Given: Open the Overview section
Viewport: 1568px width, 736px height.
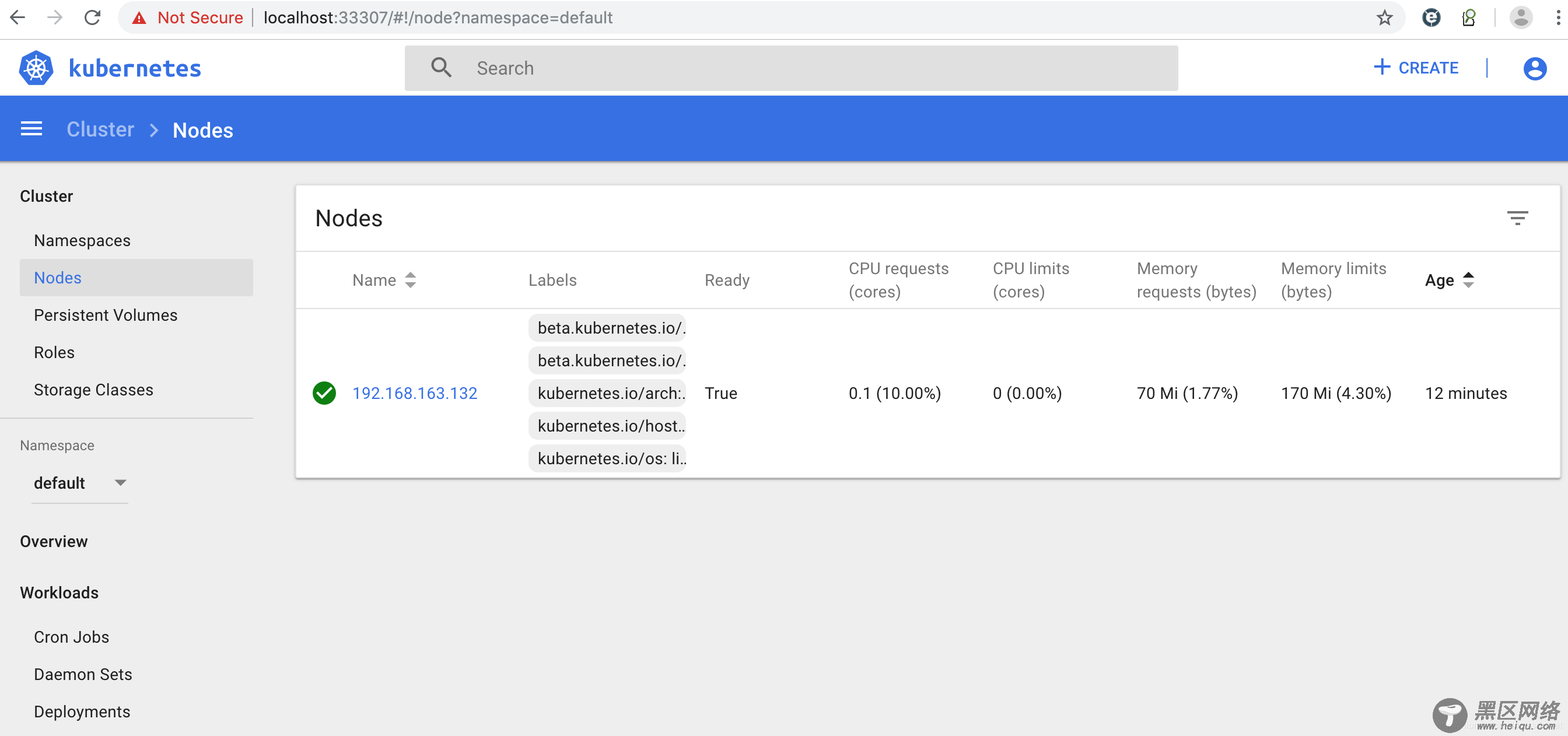Looking at the screenshot, I should pos(54,541).
